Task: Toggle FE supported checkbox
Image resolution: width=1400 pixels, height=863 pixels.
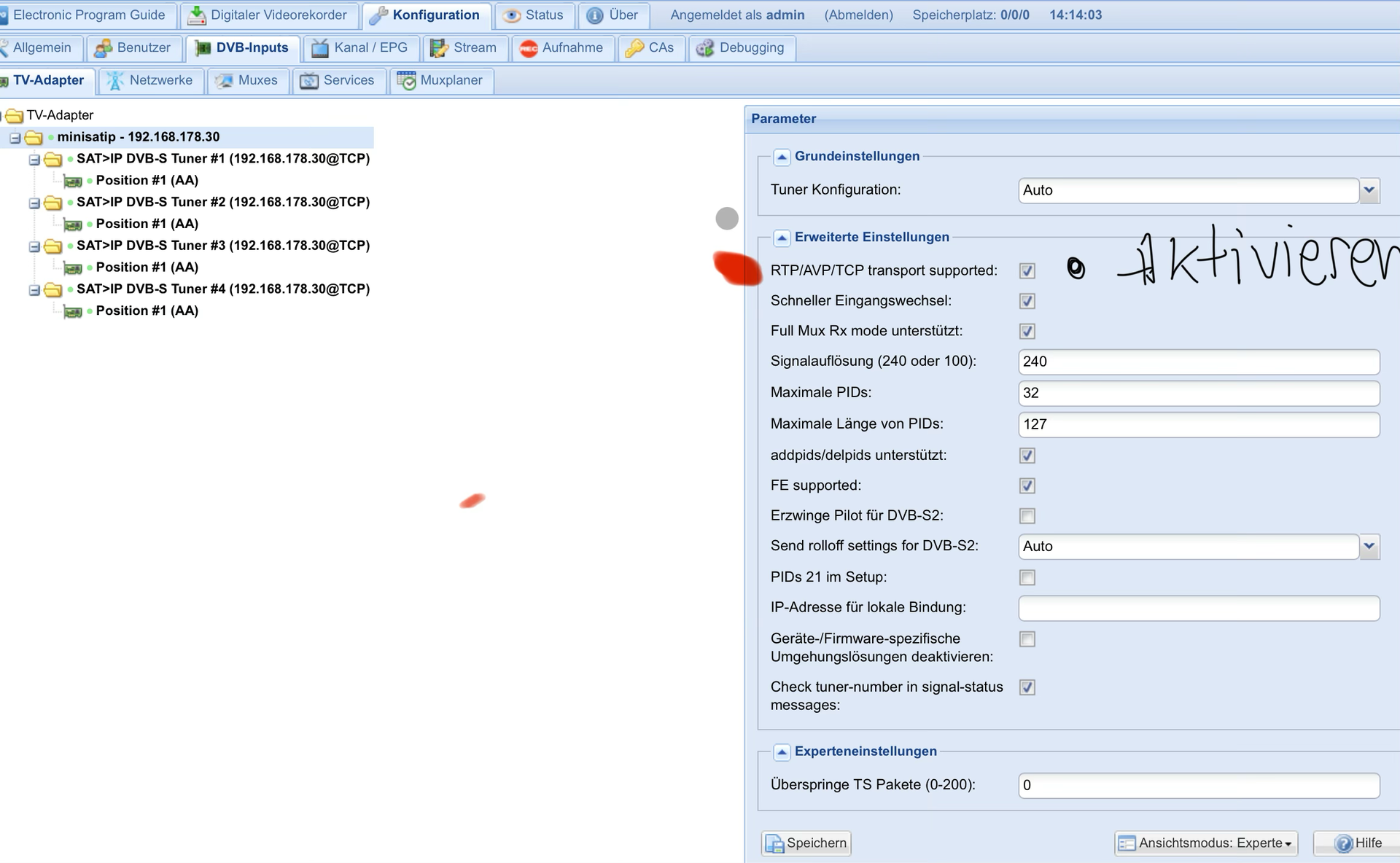Action: [x=1027, y=486]
